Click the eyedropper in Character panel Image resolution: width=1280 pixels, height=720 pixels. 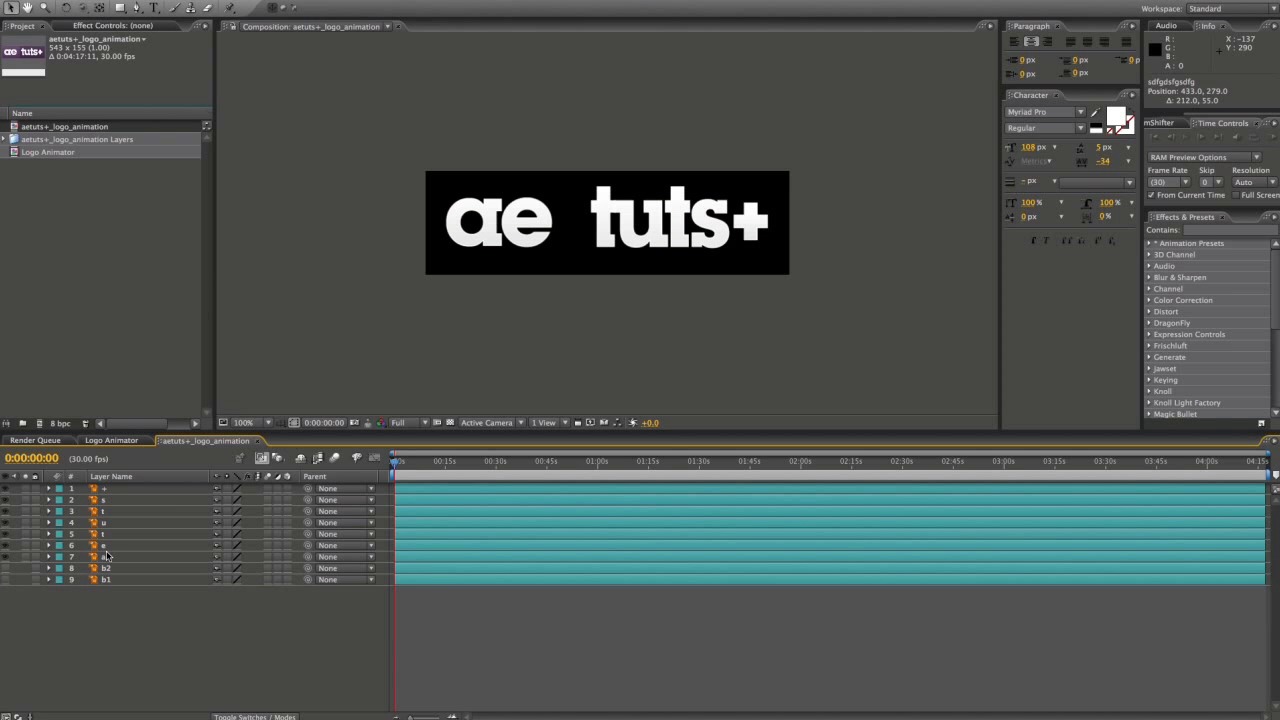pyautogui.click(x=1095, y=112)
